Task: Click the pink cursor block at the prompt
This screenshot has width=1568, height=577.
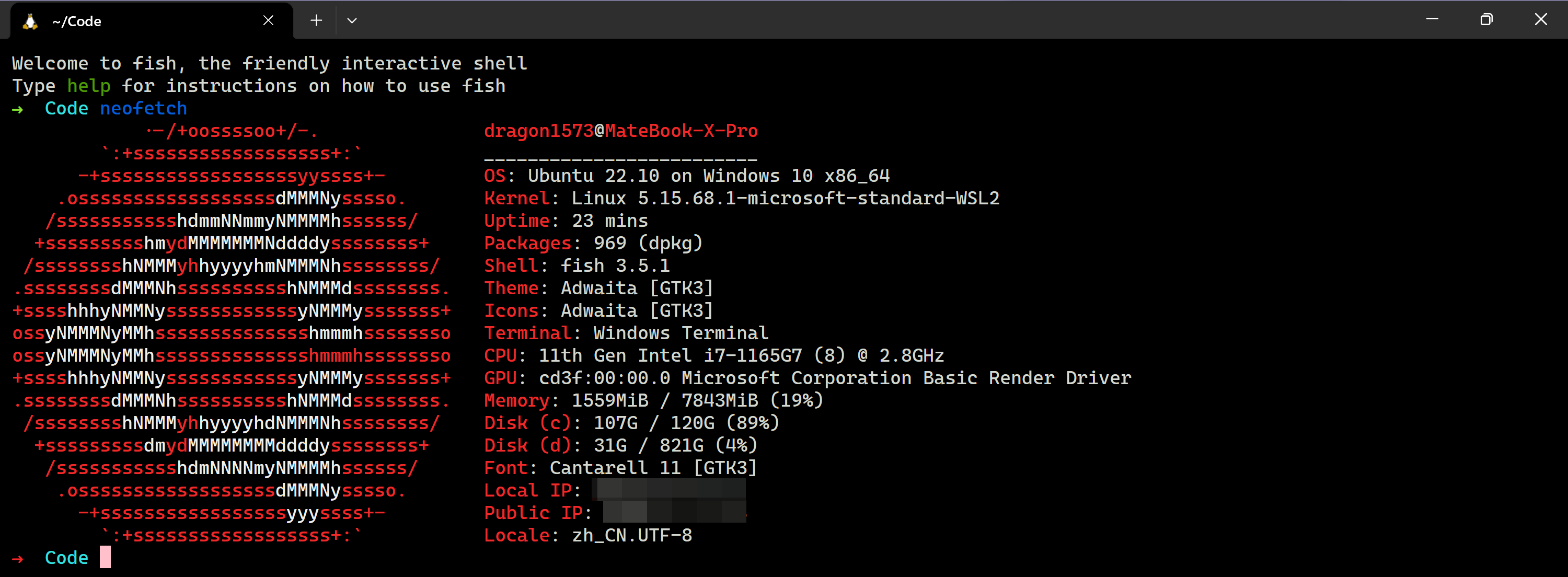Action: click(x=105, y=557)
